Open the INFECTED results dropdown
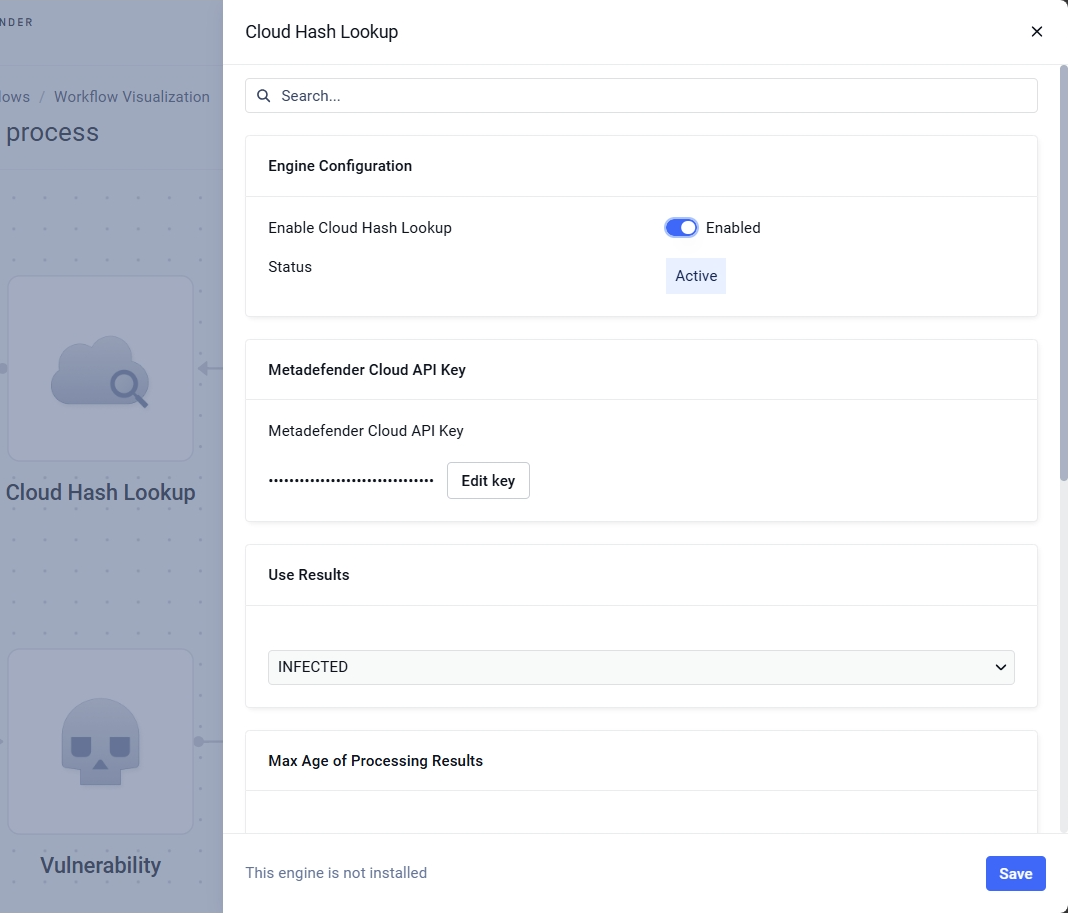Image resolution: width=1068 pixels, height=913 pixels. tap(641, 667)
